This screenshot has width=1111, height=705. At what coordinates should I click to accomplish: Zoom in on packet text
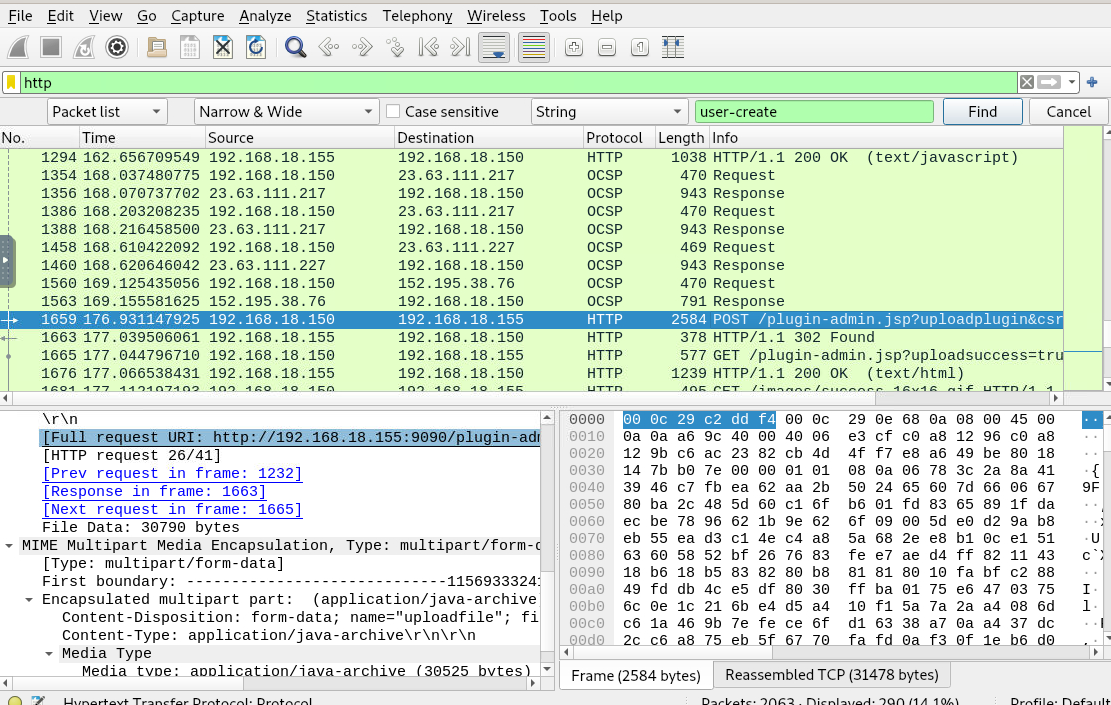tap(573, 47)
